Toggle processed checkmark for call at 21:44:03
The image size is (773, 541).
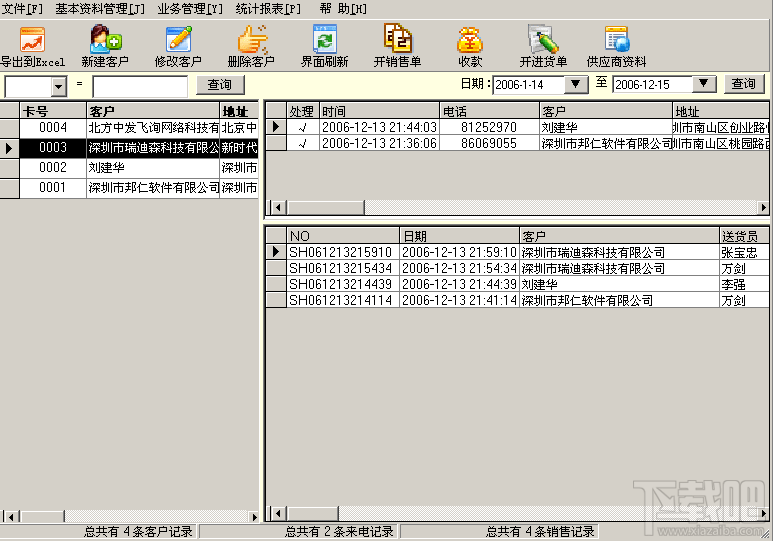coord(303,127)
